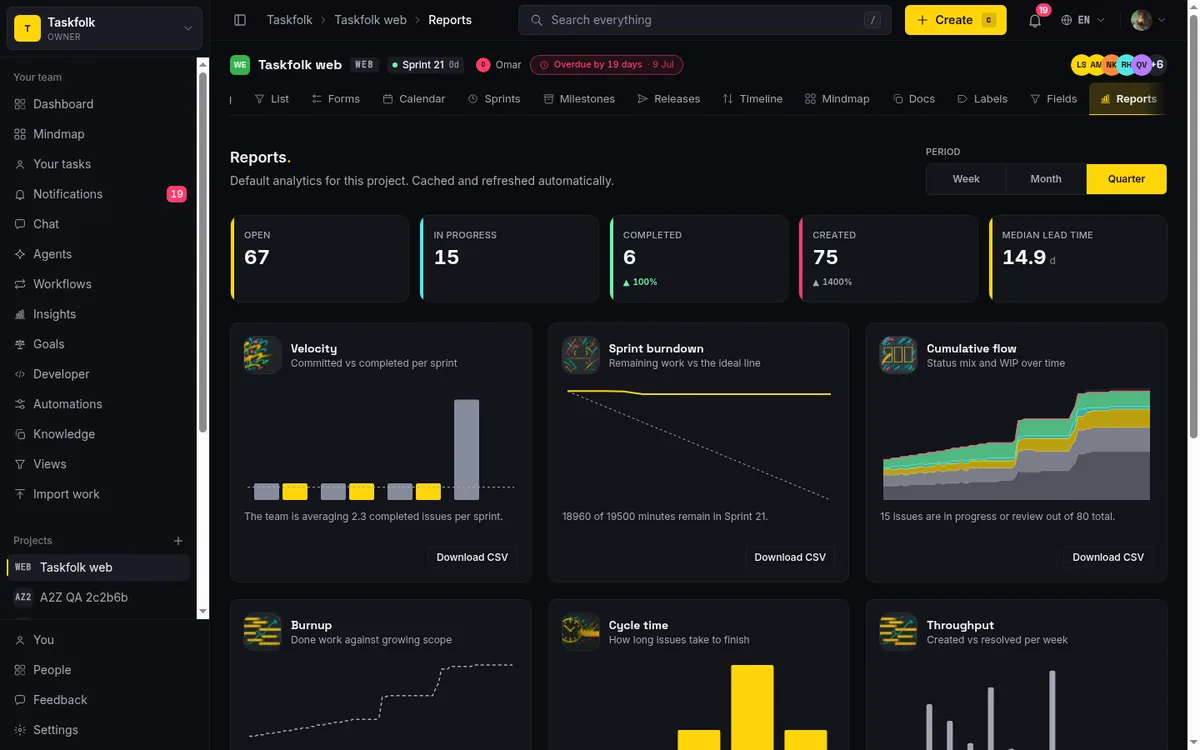This screenshot has width=1200, height=750.
Task: Open the A2Z QA 2c2b6b project
Action: pos(98,597)
